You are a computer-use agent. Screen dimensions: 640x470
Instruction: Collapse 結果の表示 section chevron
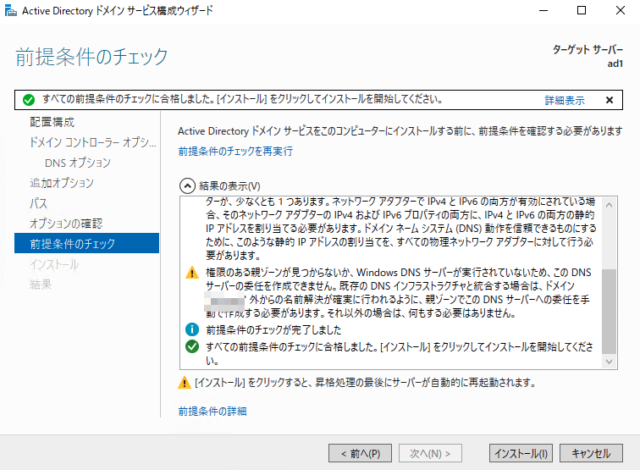pyautogui.click(x=187, y=186)
